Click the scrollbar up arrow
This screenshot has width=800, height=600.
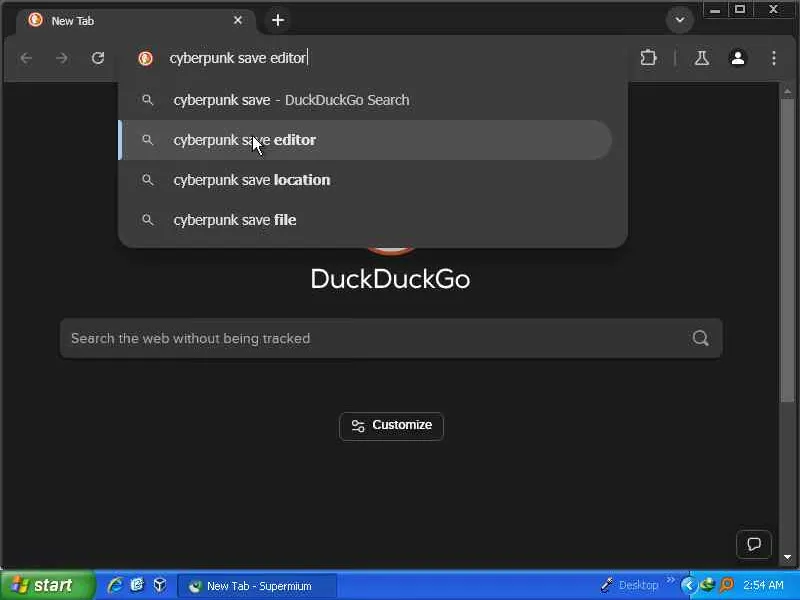(x=787, y=91)
